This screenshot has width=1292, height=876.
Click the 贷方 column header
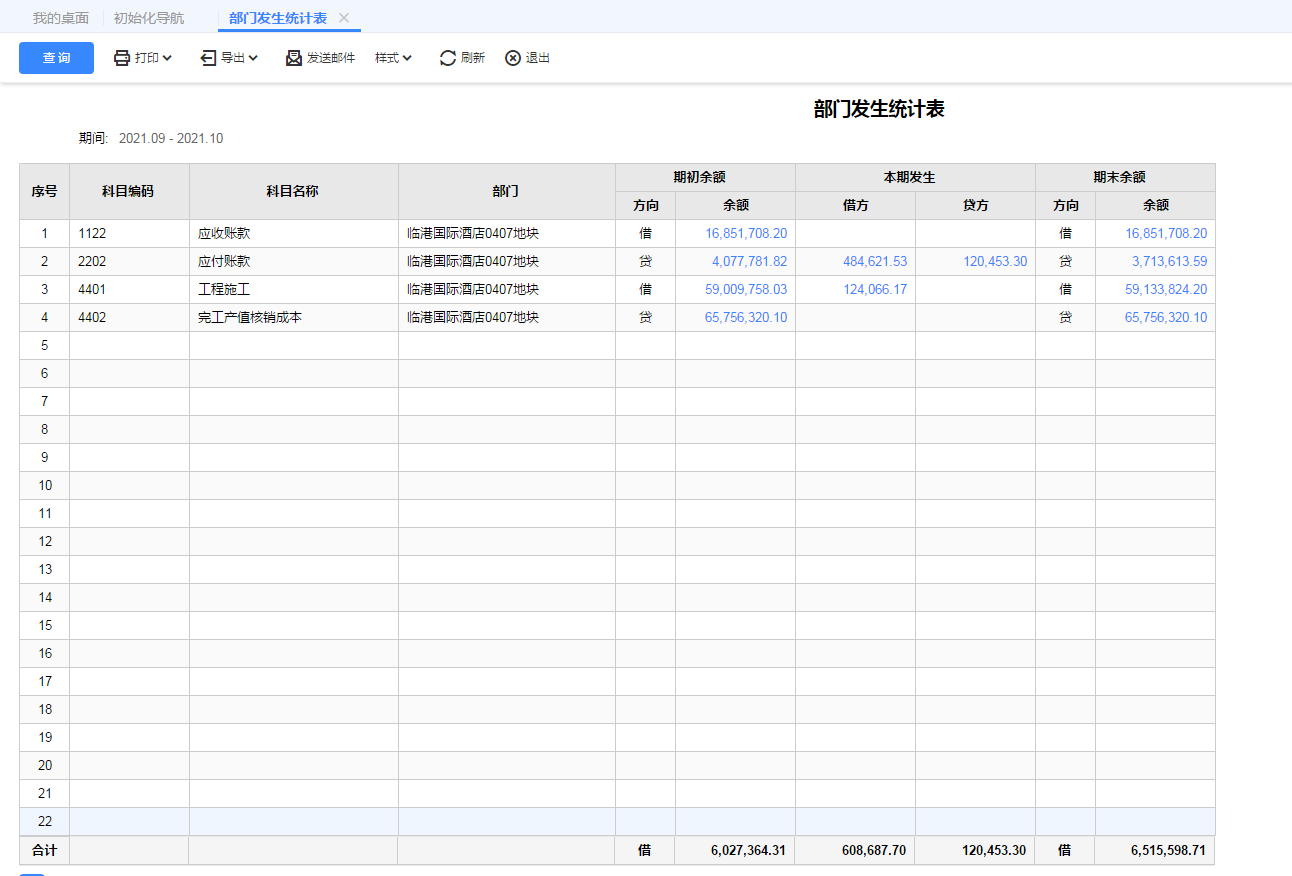[975, 205]
